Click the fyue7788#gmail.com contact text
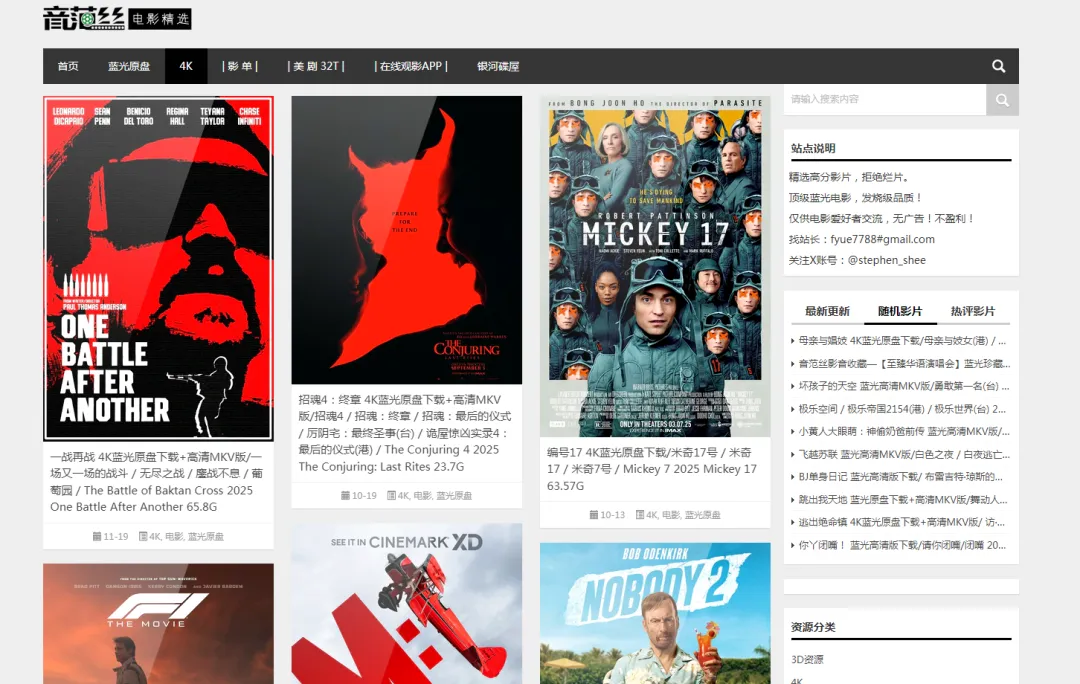Image resolution: width=1080 pixels, height=684 pixels. [882, 240]
